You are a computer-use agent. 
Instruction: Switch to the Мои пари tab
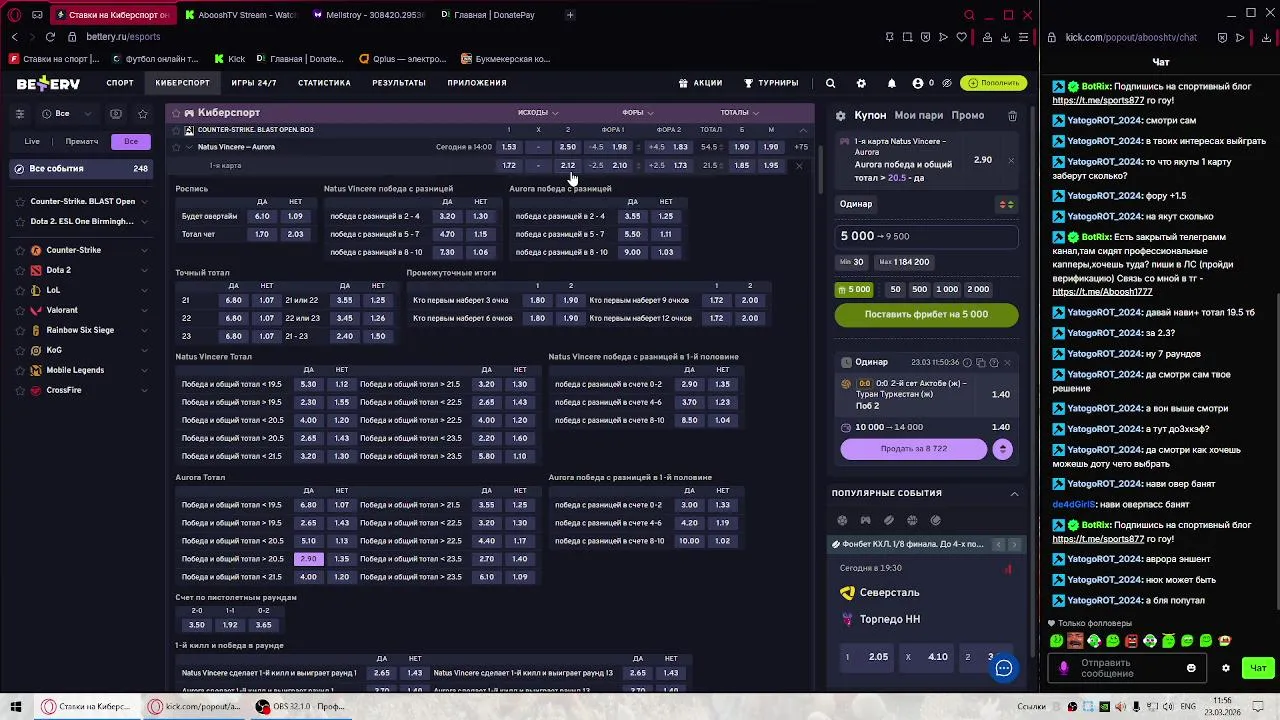pos(919,116)
